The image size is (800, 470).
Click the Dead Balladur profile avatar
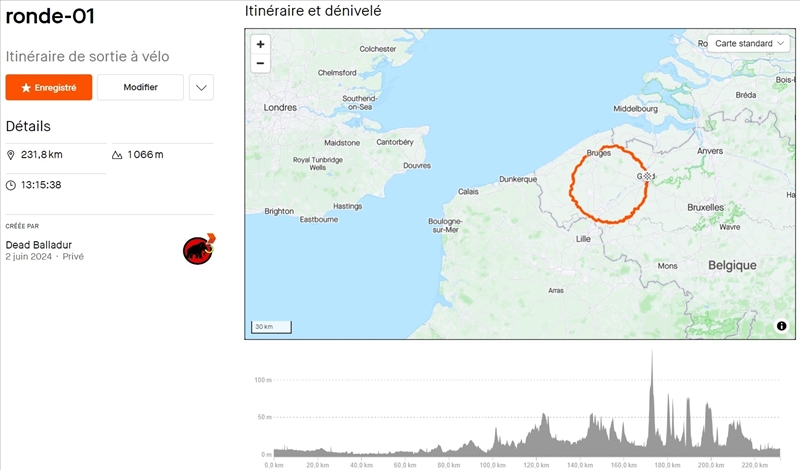click(x=199, y=250)
